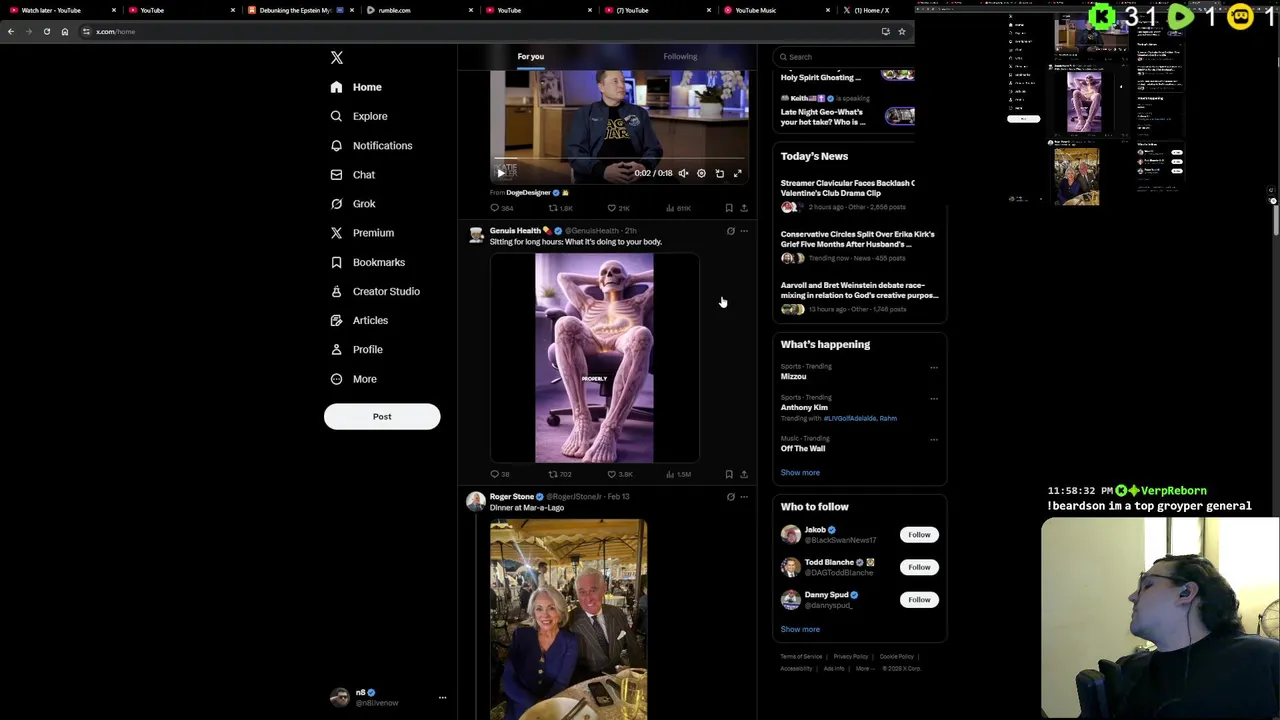This screenshot has width=1280, height=720.
Task: Expand DogeDesigner video to fullscreen
Action: pyautogui.click(x=738, y=173)
